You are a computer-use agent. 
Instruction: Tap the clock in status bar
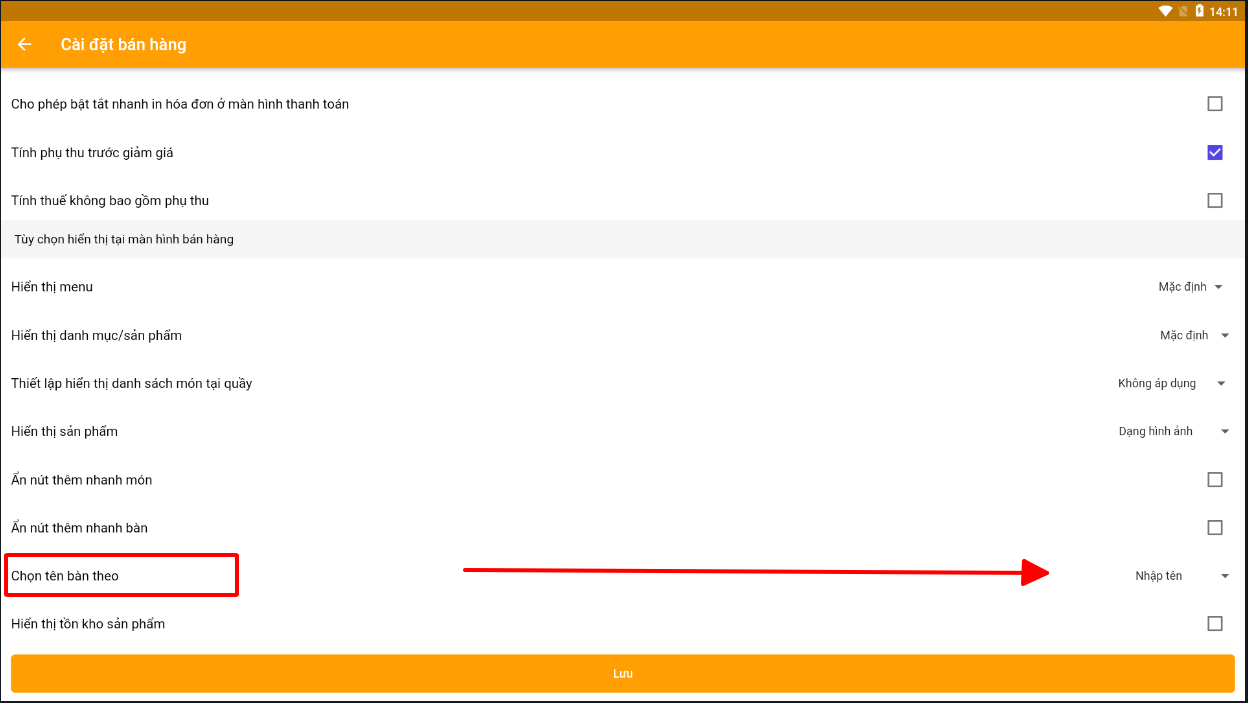tap(1223, 11)
